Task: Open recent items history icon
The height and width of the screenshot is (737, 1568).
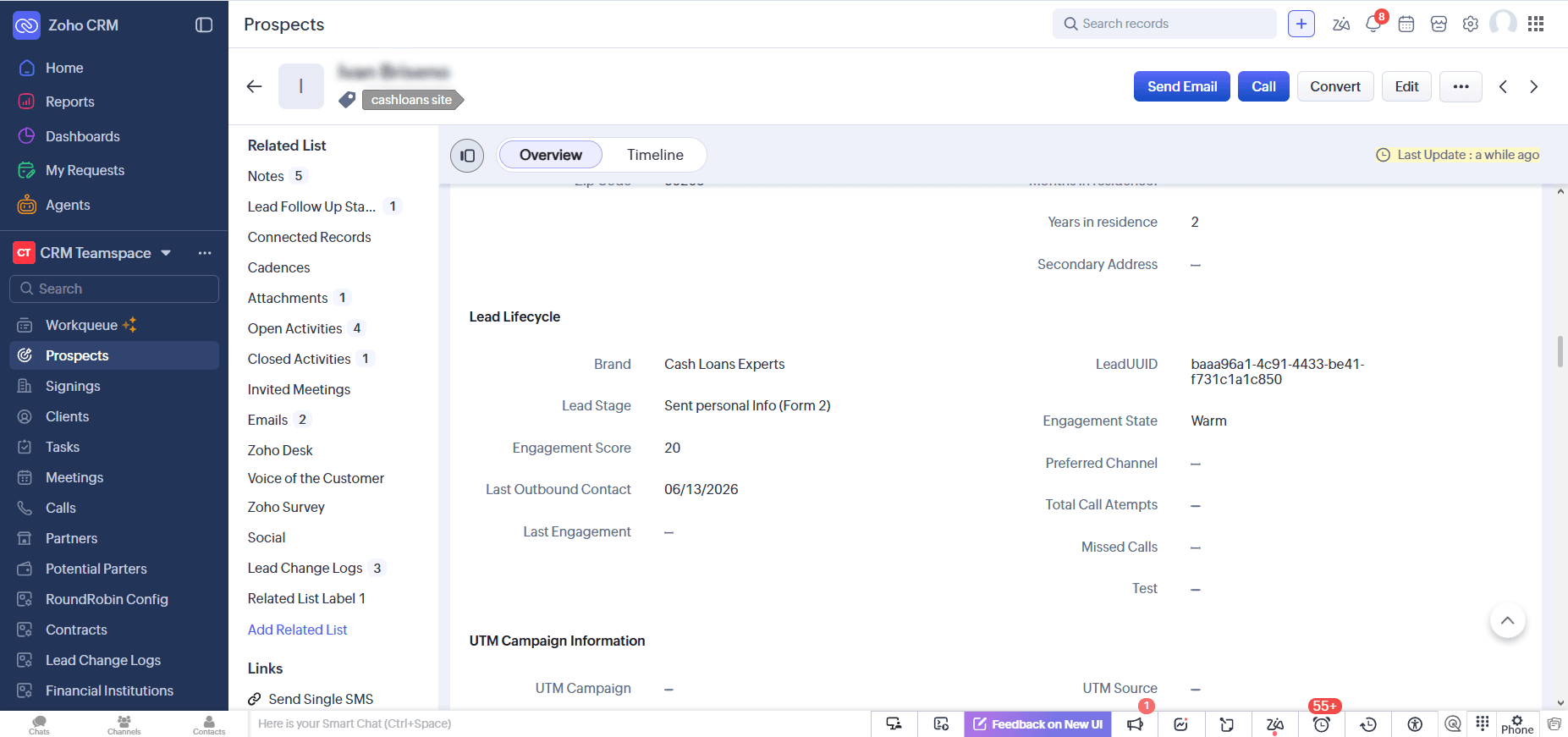Action: coord(1368,724)
